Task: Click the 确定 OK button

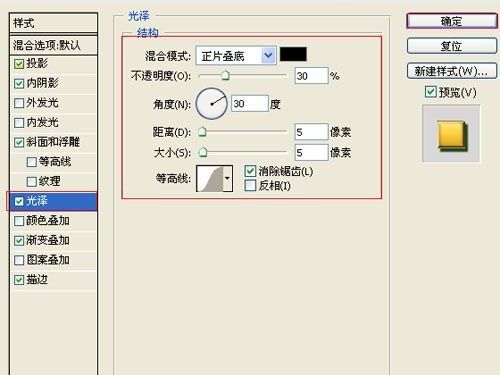Action: coord(452,21)
